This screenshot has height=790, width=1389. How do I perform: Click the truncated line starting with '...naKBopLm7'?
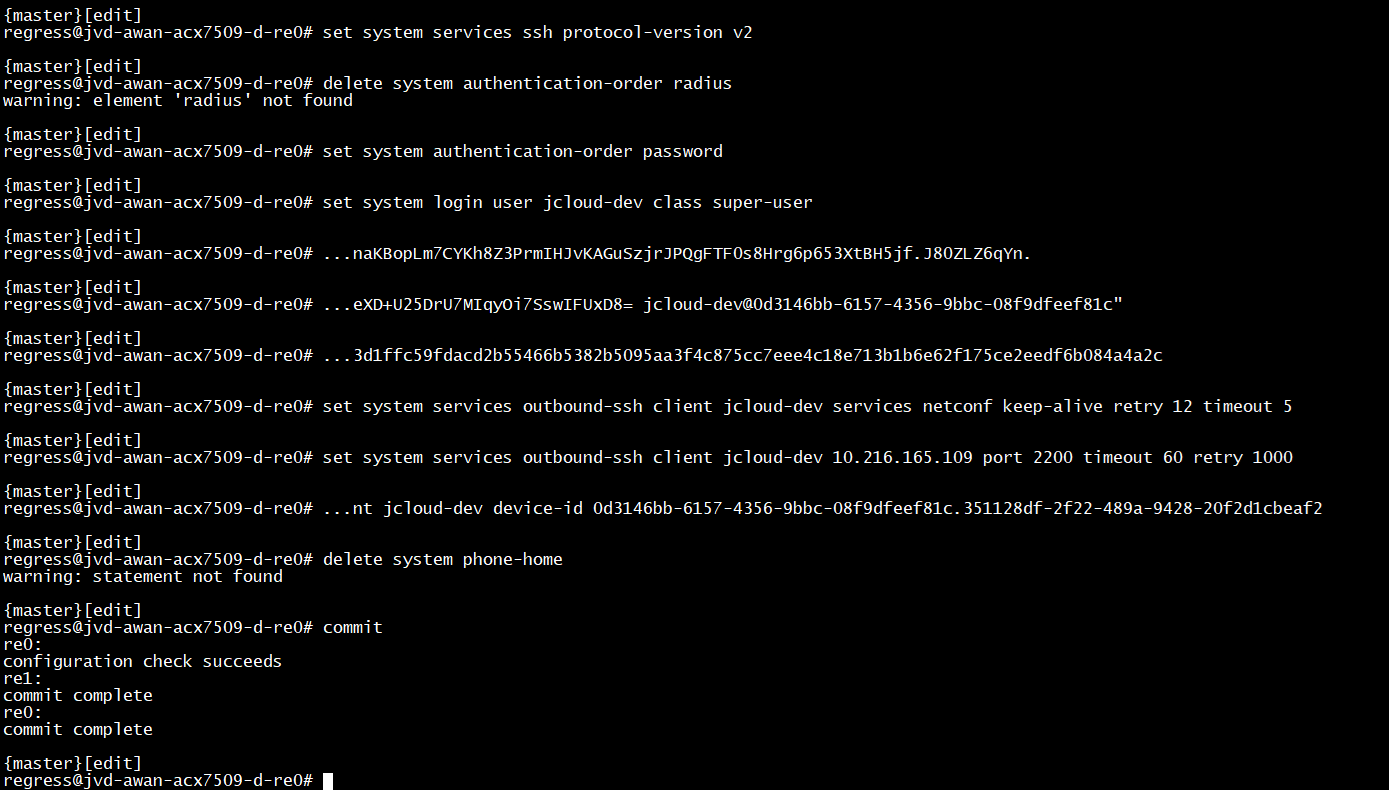(x=677, y=253)
